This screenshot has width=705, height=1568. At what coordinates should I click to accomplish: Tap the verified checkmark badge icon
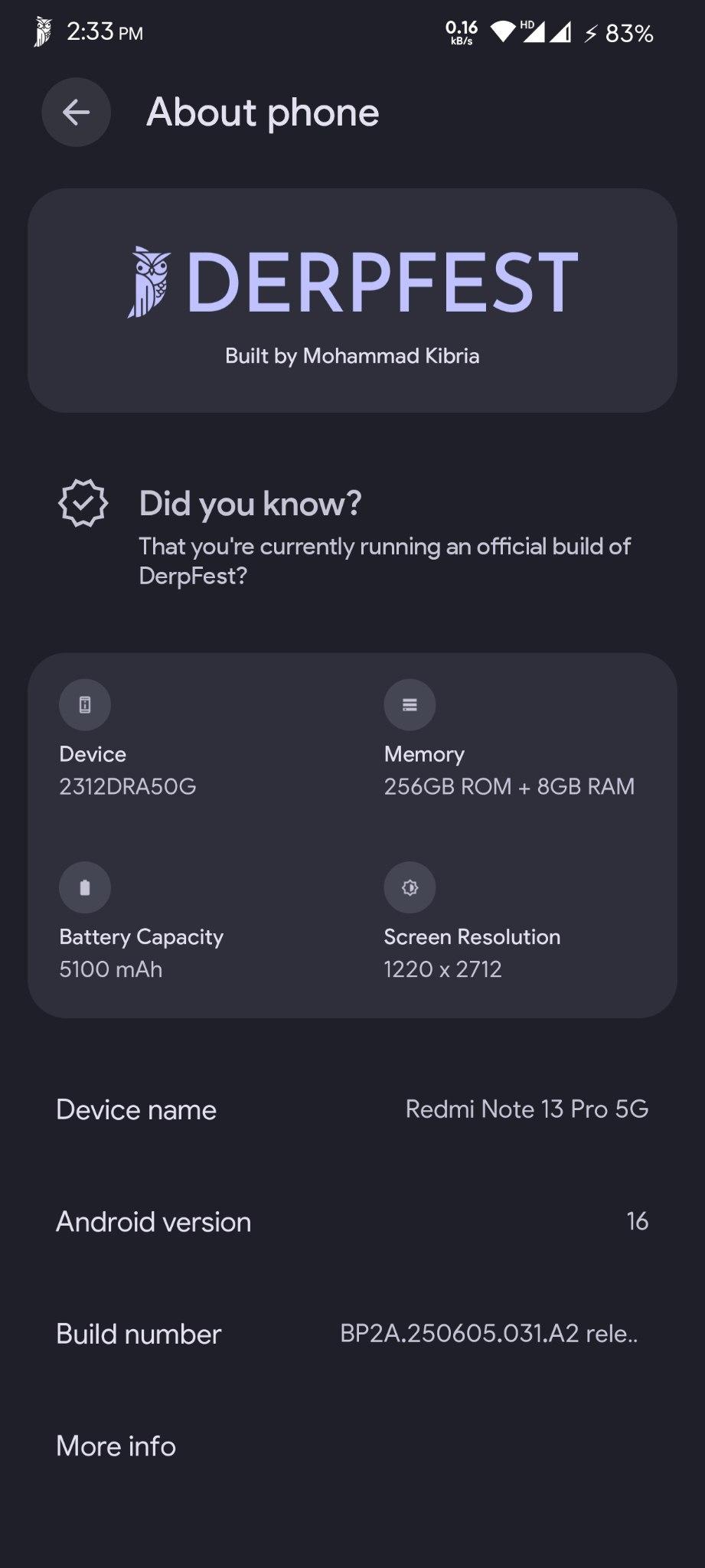click(x=83, y=503)
